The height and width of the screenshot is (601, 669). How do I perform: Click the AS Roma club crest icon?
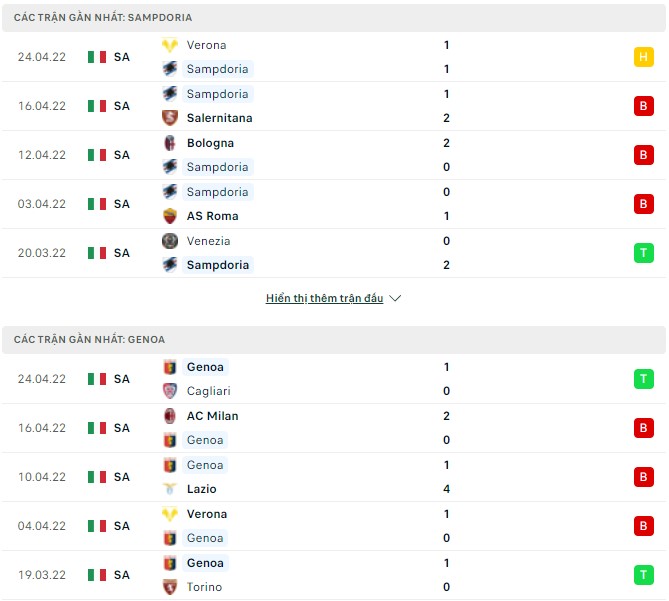[170, 216]
